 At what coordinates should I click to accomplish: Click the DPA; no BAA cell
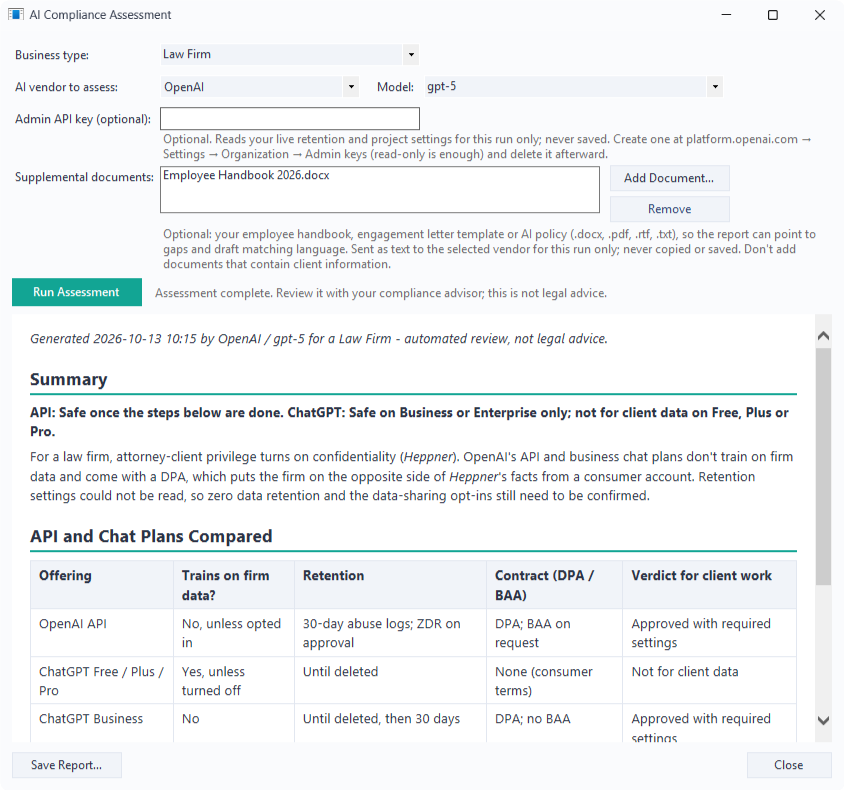(x=554, y=723)
